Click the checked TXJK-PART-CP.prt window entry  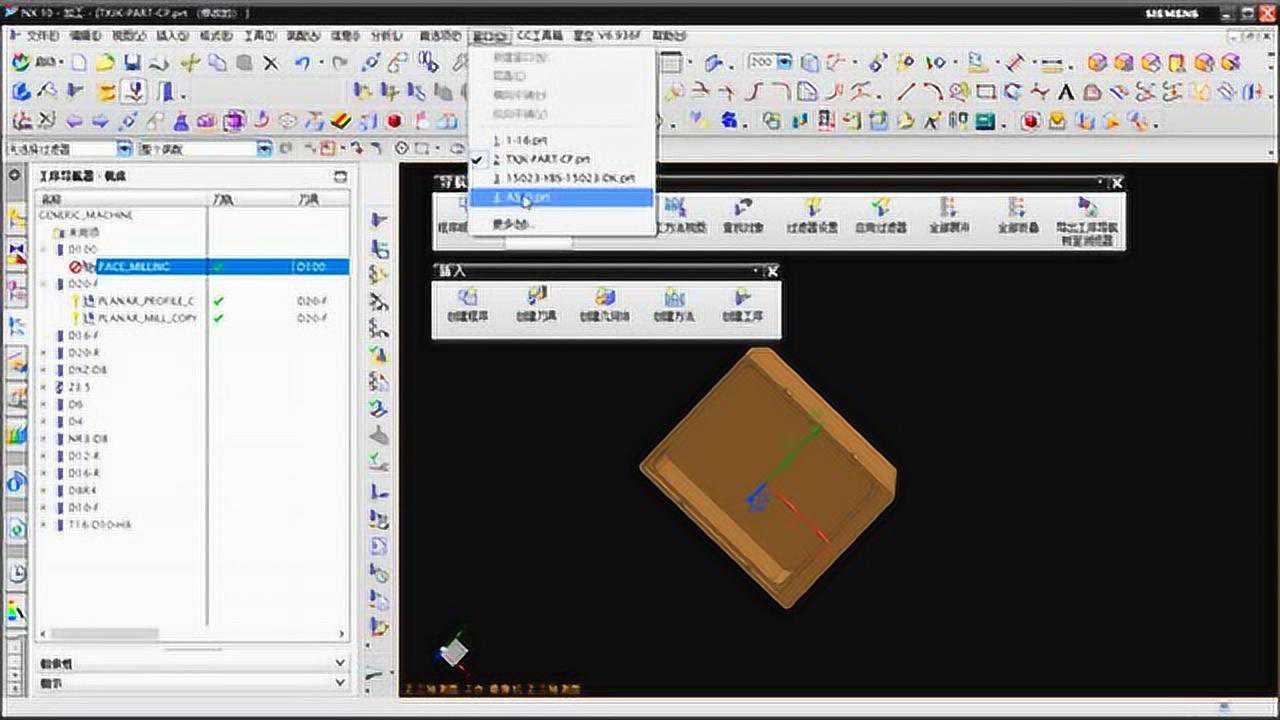(x=548, y=158)
